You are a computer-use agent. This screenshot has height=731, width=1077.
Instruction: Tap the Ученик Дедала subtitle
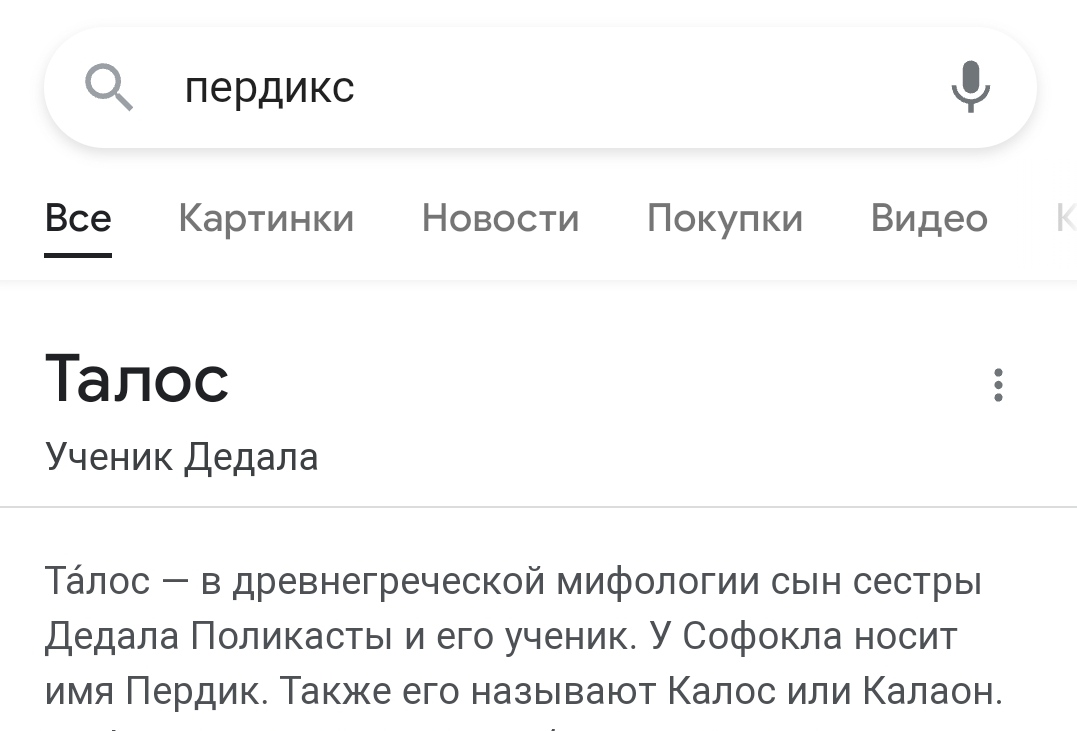pyautogui.click(x=182, y=457)
